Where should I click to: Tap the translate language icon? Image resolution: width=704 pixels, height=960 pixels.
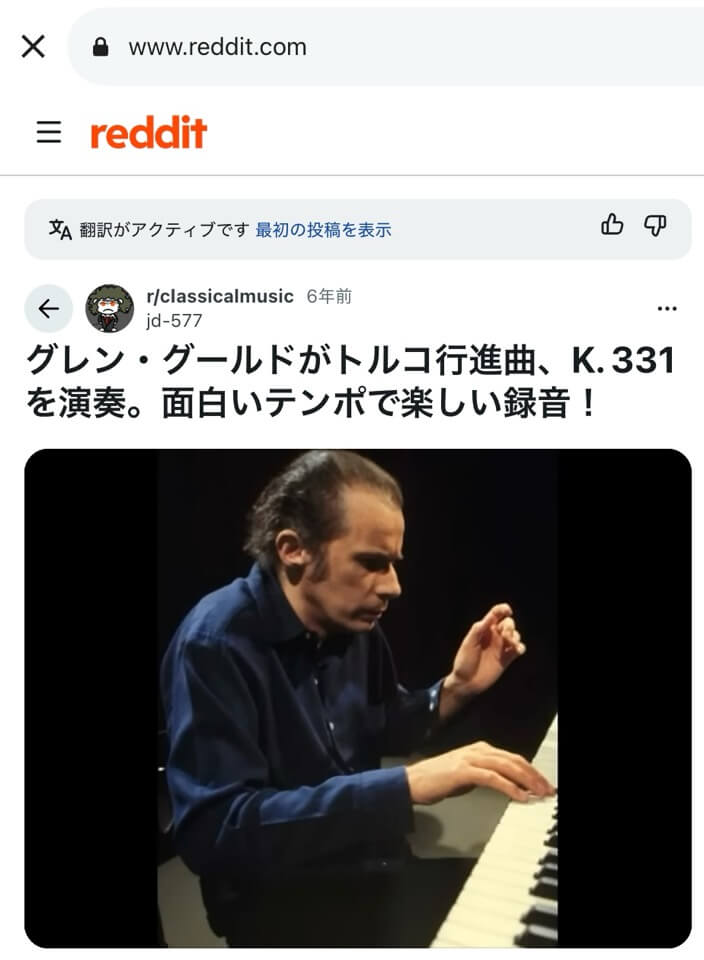(x=60, y=230)
